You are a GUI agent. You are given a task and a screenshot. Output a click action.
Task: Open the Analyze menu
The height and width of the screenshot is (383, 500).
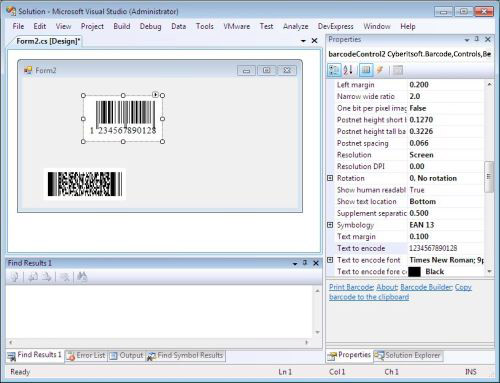(x=295, y=26)
